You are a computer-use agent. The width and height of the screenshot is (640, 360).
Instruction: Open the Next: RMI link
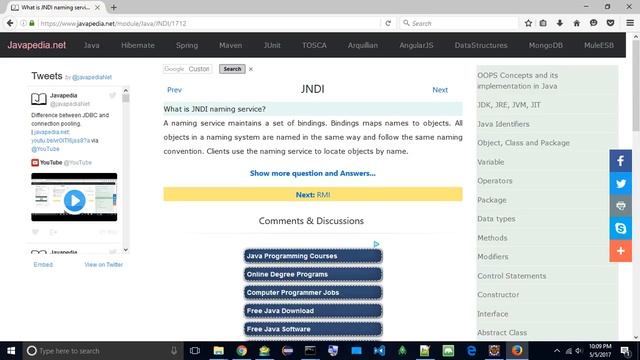pyautogui.click(x=313, y=194)
